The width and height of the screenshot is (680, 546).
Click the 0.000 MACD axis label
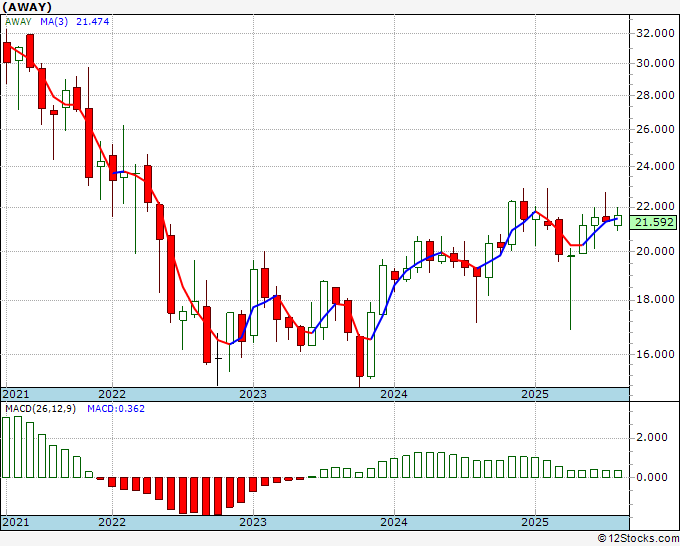tap(652, 477)
